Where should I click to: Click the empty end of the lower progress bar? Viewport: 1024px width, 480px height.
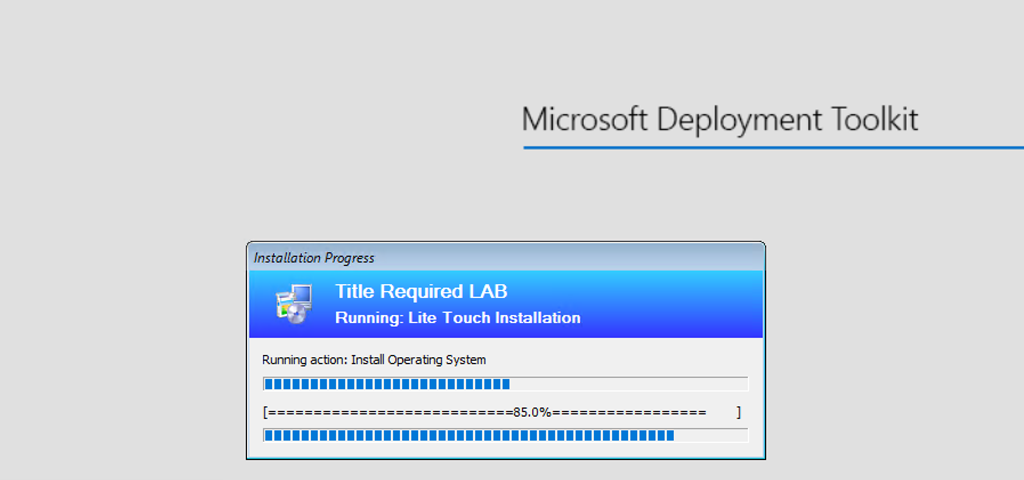click(710, 435)
